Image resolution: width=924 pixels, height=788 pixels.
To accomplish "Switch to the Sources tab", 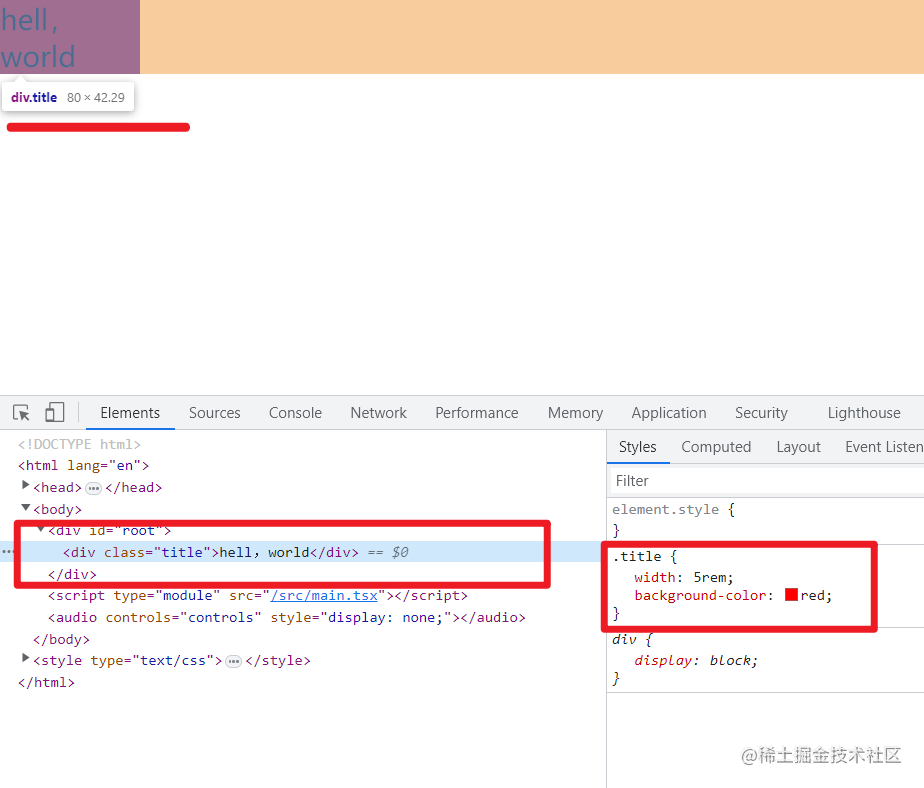I will point(214,413).
